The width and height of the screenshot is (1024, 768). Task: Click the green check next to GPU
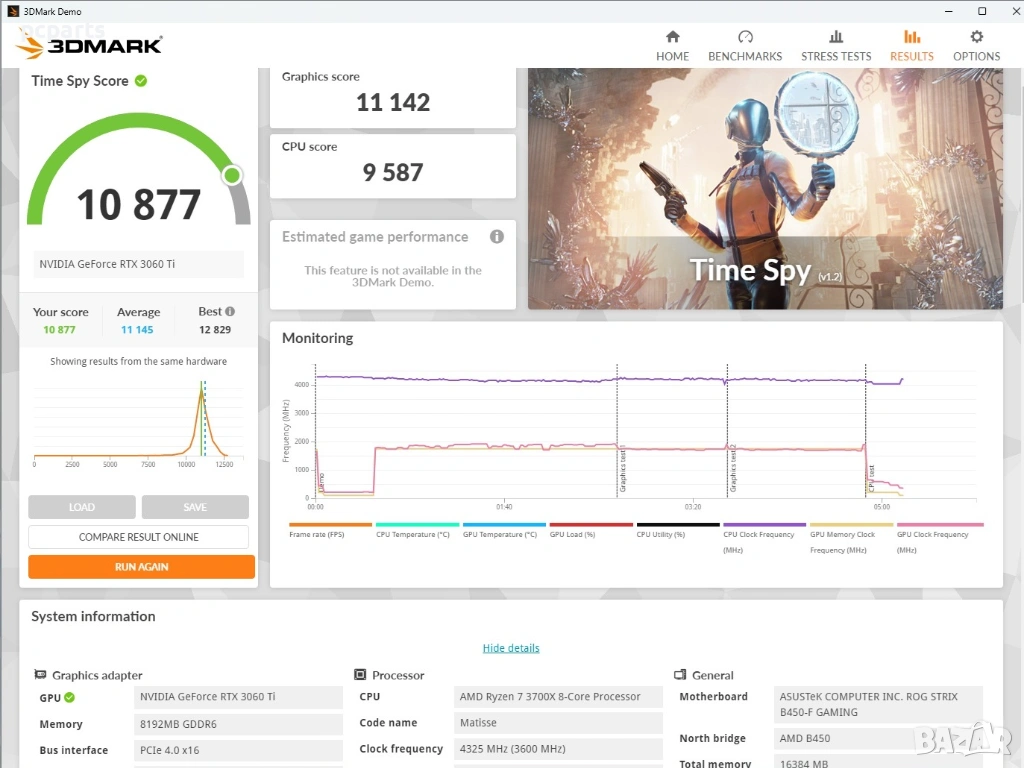tap(70, 698)
